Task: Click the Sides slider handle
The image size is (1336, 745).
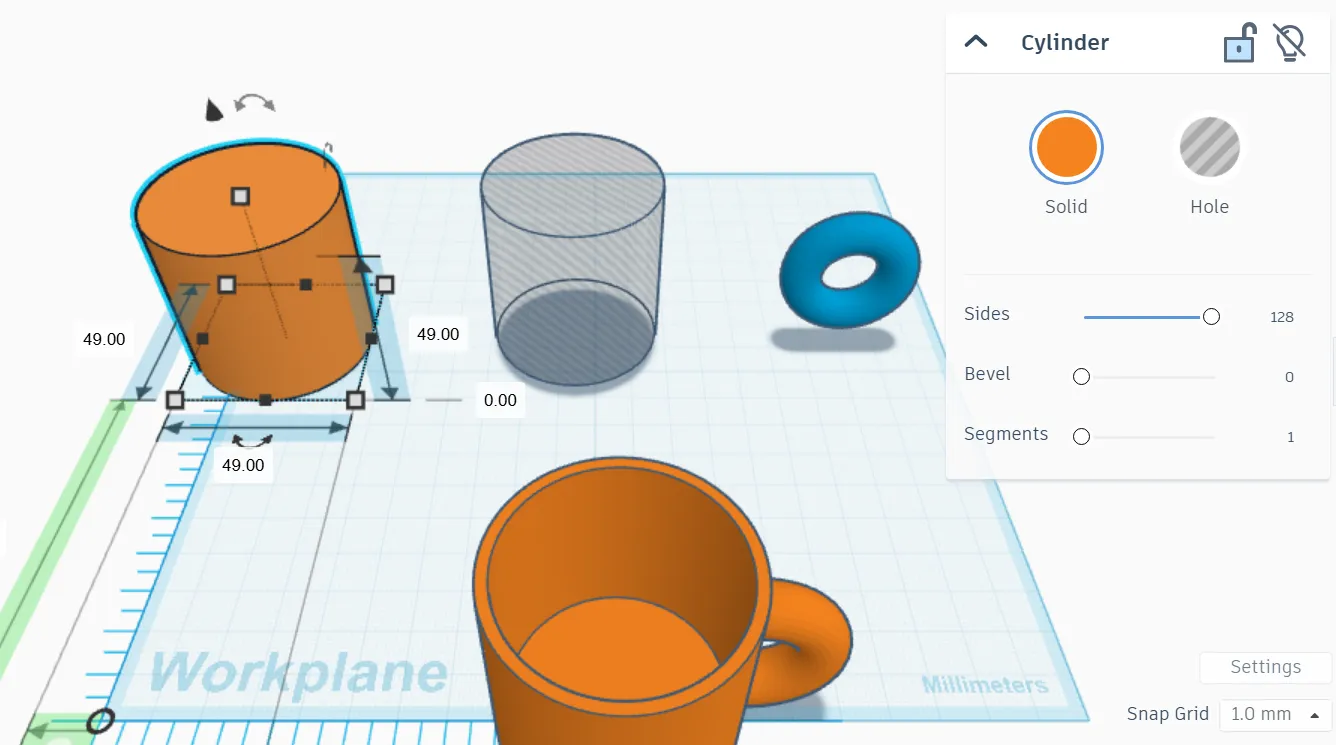Action: pyautogui.click(x=1211, y=317)
